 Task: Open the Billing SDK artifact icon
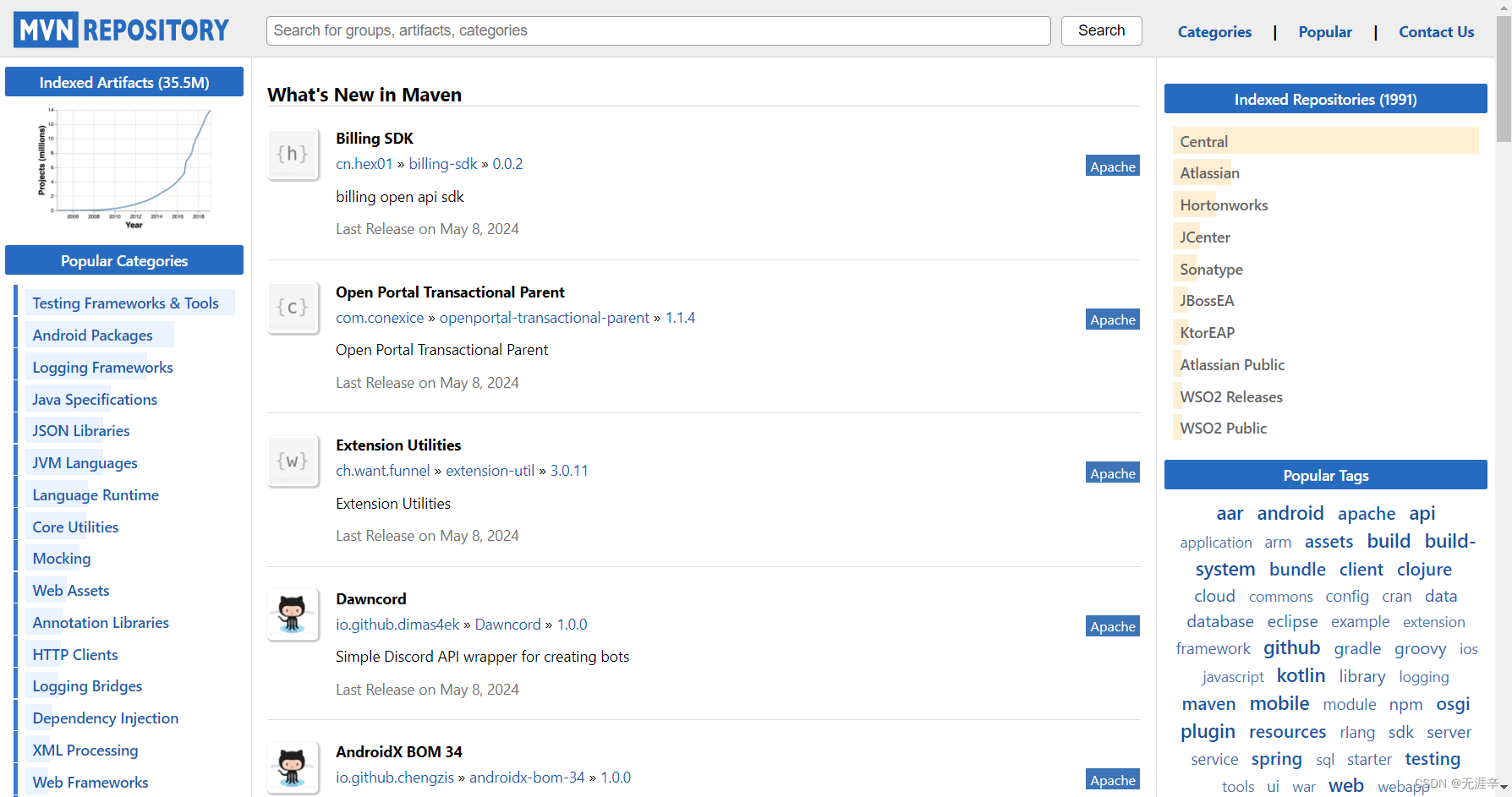click(292, 154)
